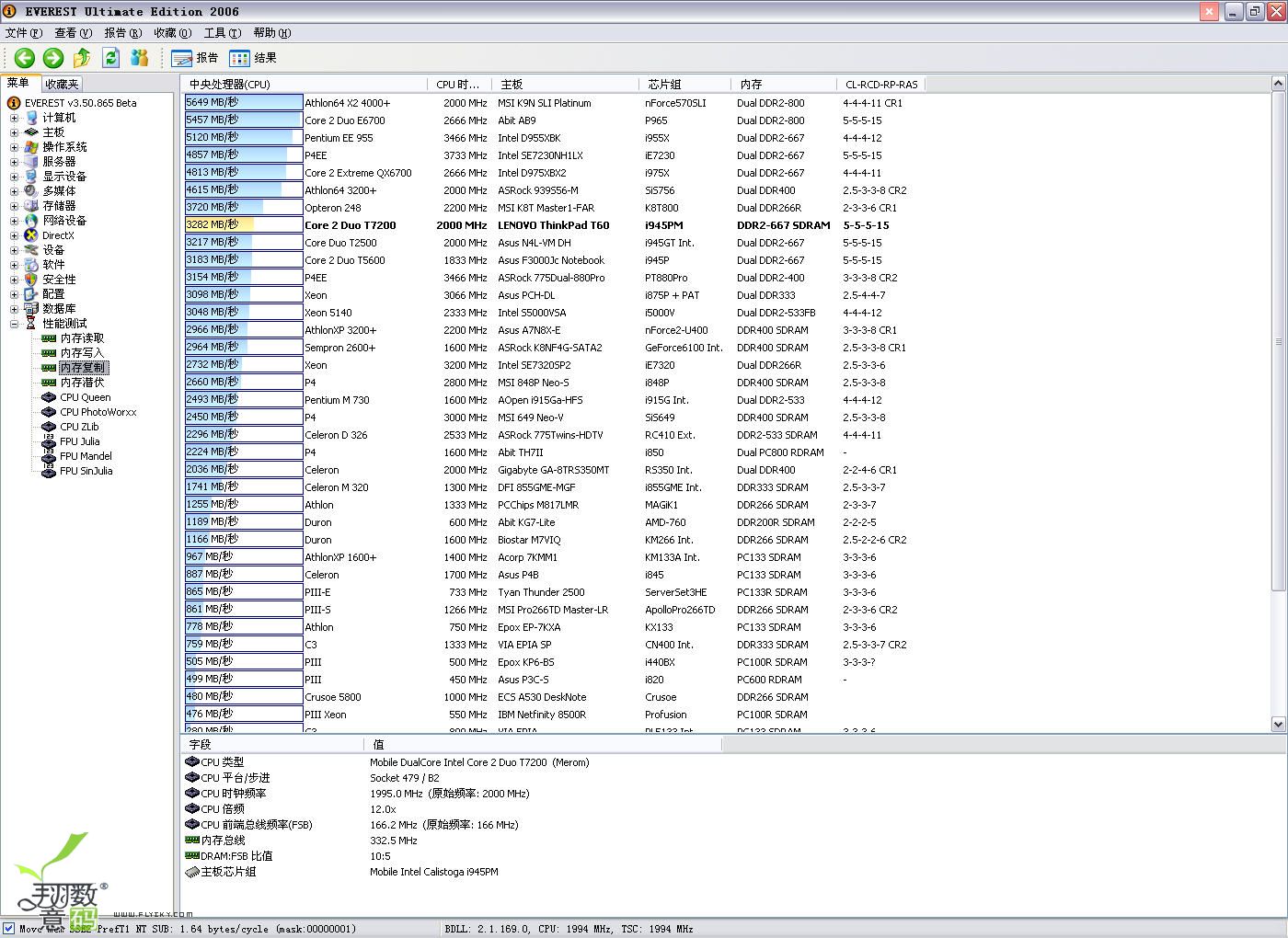Expand the 显示设备 tree node

click(x=14, y=177)
